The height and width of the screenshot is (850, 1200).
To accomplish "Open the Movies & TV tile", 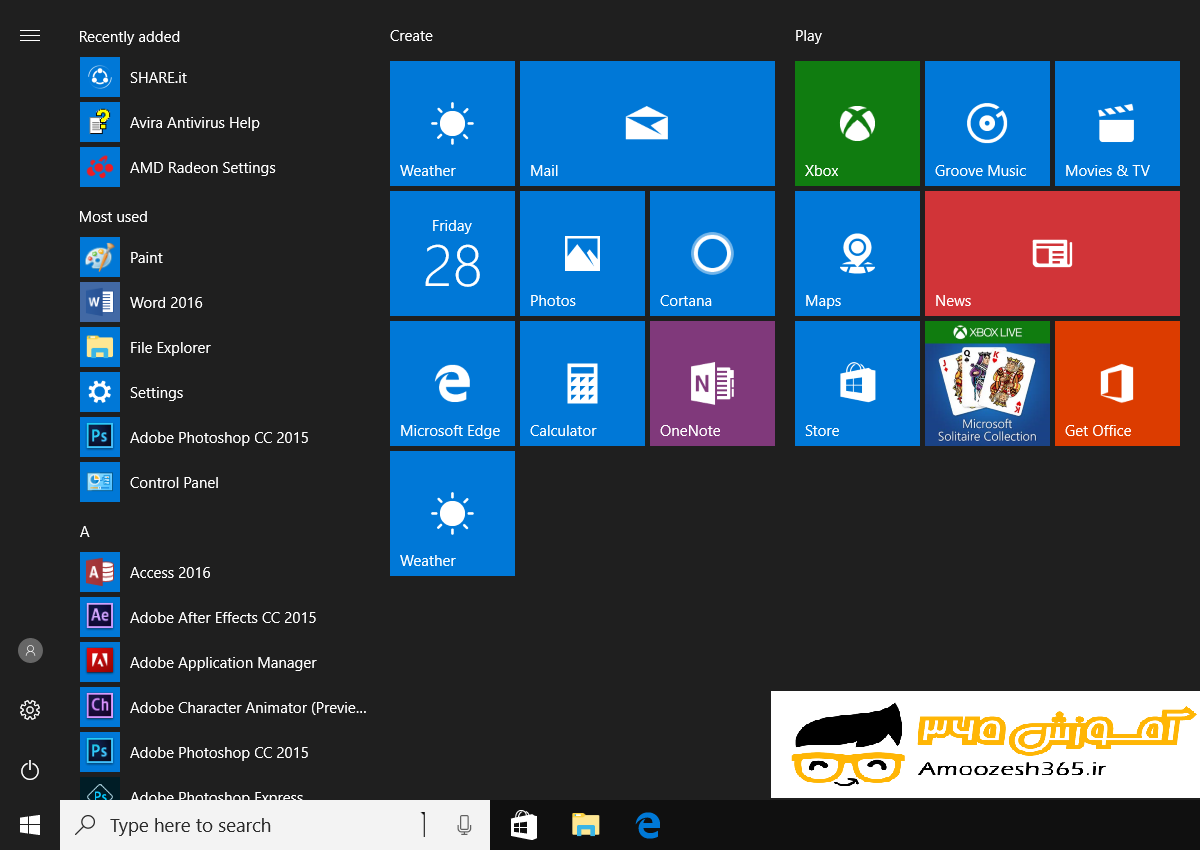I will click(1117, 123).
